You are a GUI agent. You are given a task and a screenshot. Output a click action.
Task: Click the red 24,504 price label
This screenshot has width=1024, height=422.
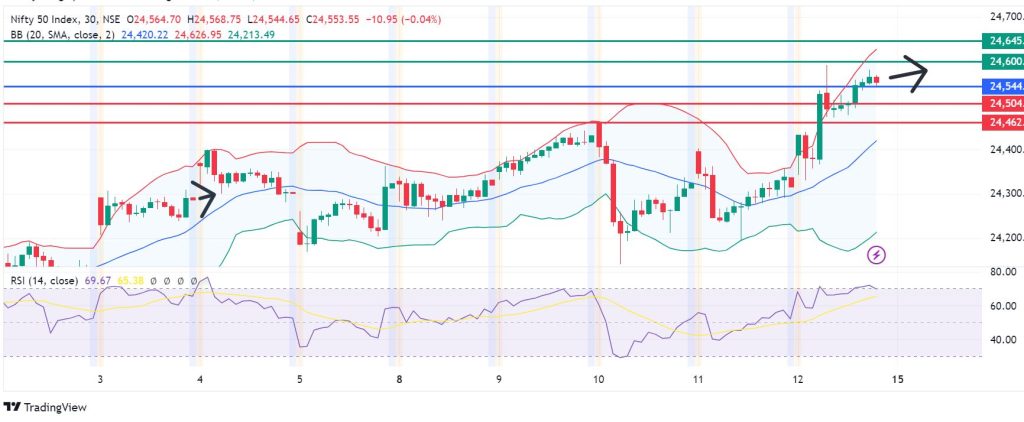coord(1003,104)
